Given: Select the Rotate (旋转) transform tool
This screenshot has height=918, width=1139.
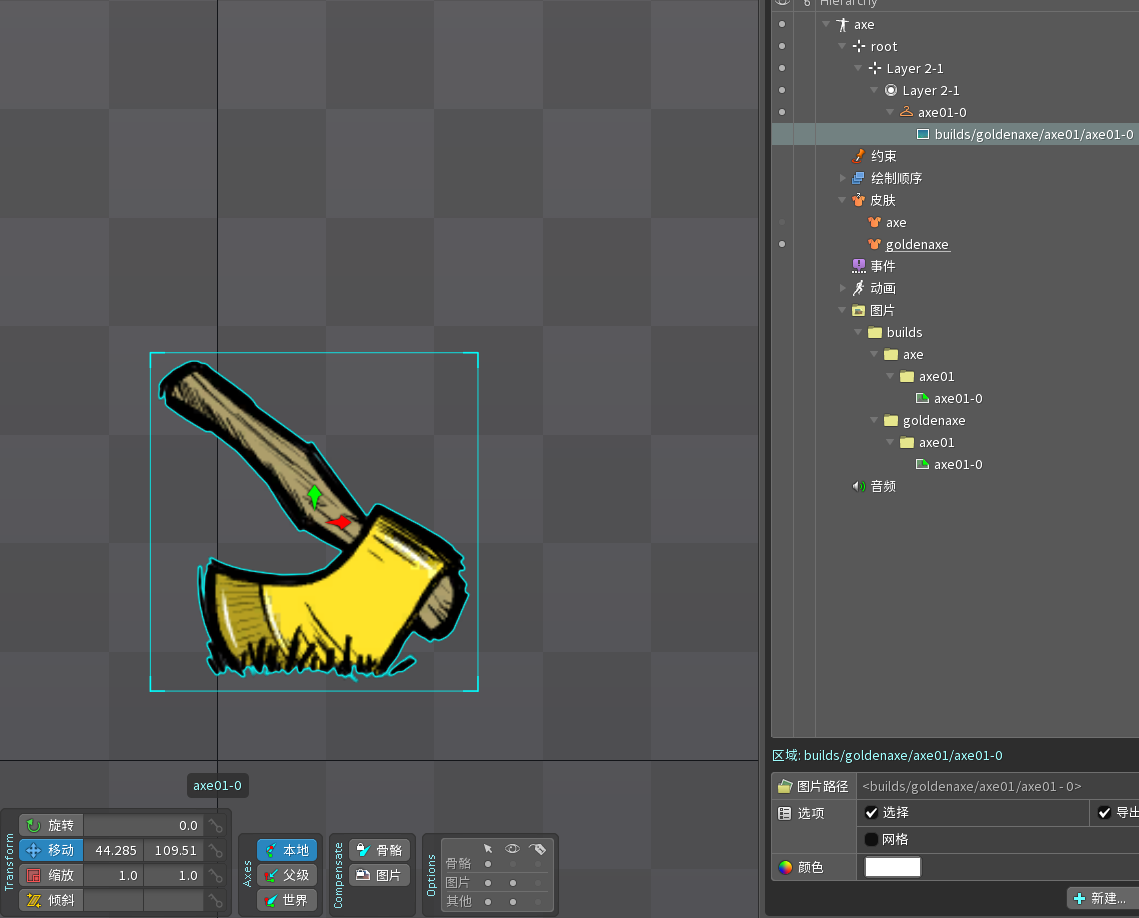Looking at the screenshot, I should click(51, 825).
